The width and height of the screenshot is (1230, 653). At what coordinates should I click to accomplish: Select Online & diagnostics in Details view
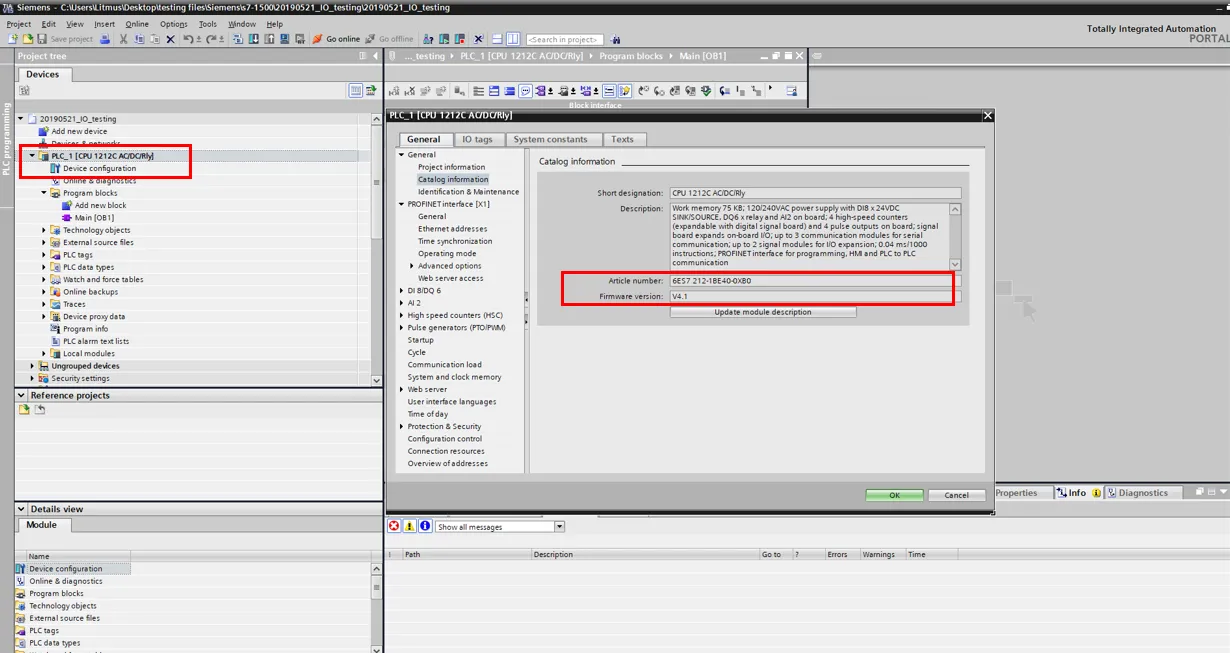point(65,581)
